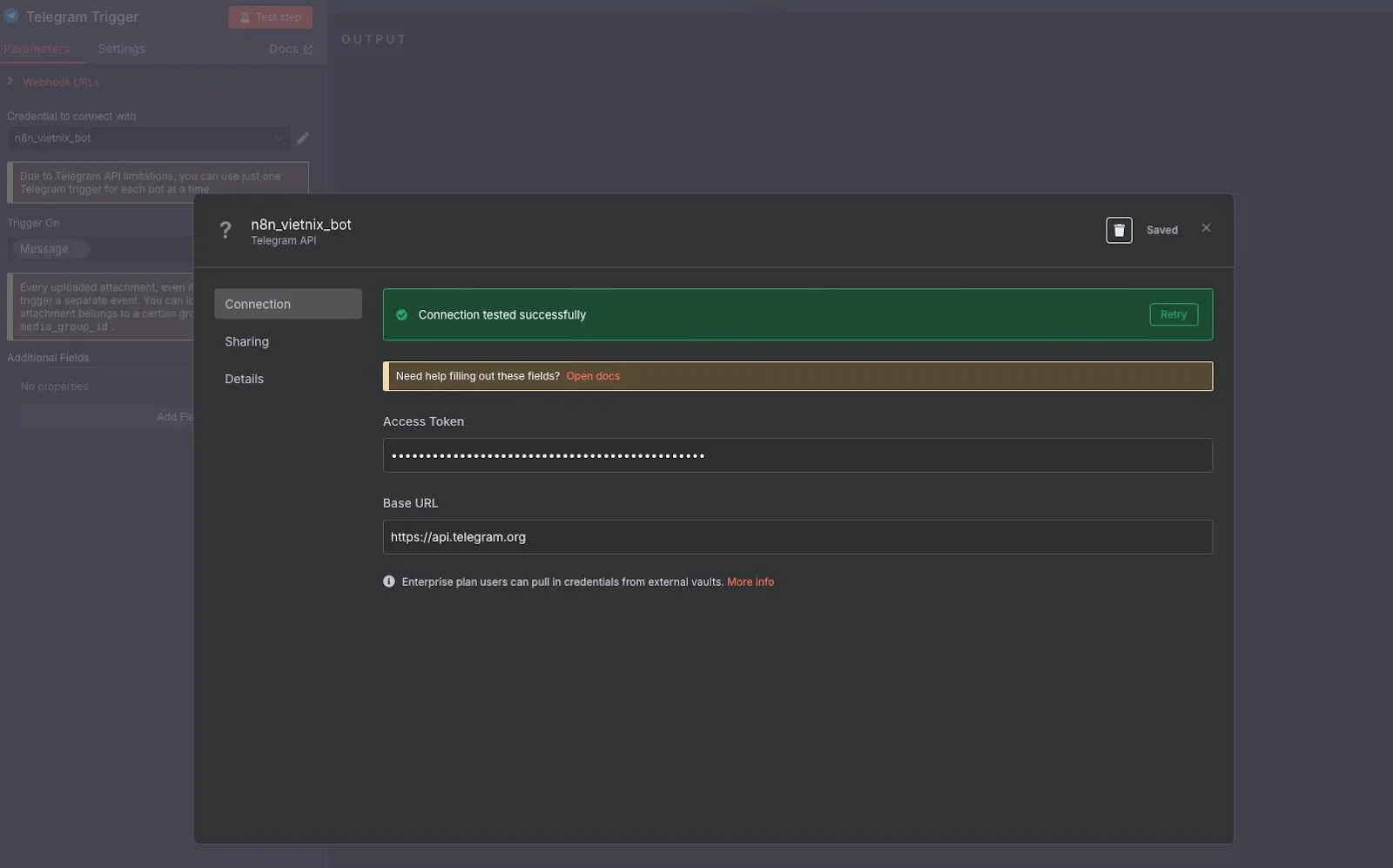Click the Additional Fields label
Image resolution: width=1393 pixels, height=868 pixels.
tap(48, 358)
